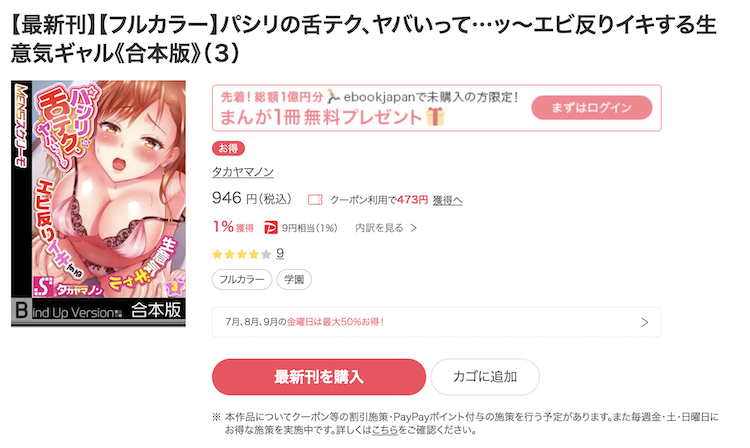Click the yellow star rating icons
The width and height of the screenshot is (750, 448).
click(242, 254)
